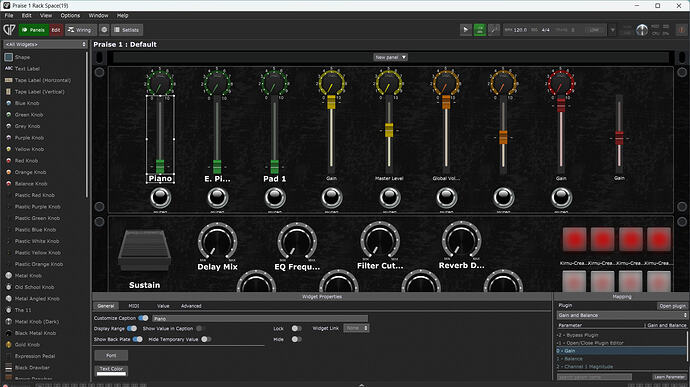Viewport: 690px width, 387px height.
Task: Click the play transport button
Action: (x=466, y=30)
